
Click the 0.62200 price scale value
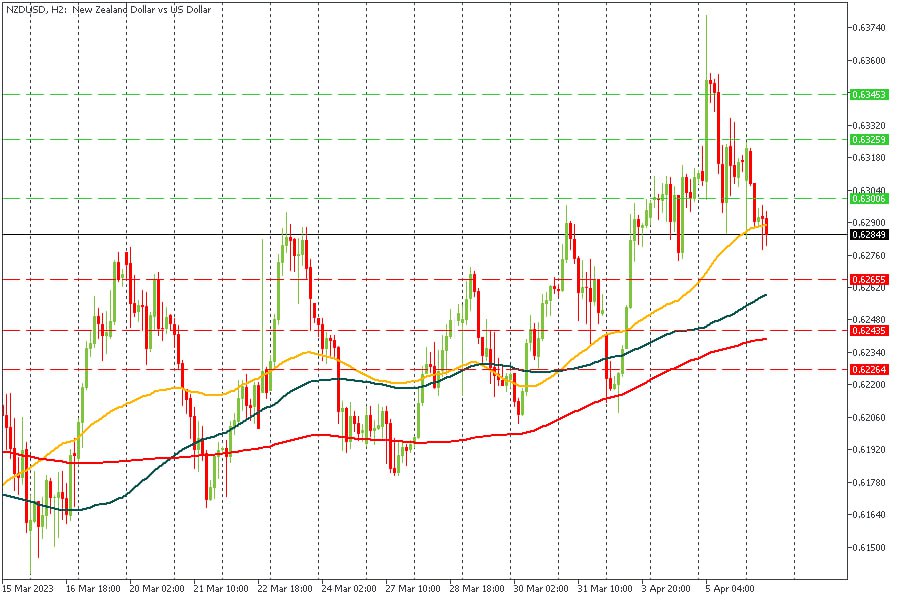coord(868,385)
